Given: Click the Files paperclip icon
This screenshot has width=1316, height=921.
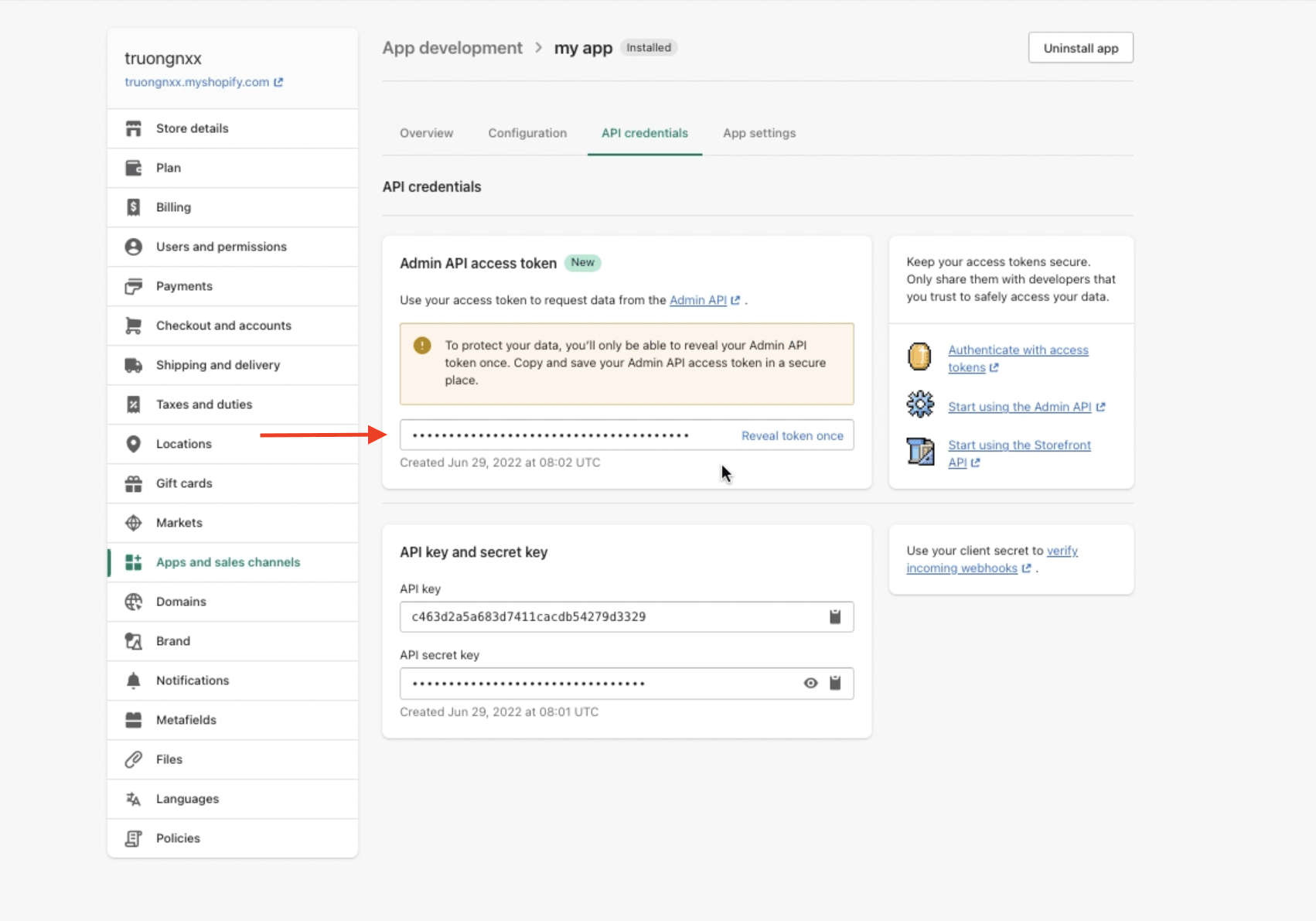Looking at the screenshot, I should 133,759.
